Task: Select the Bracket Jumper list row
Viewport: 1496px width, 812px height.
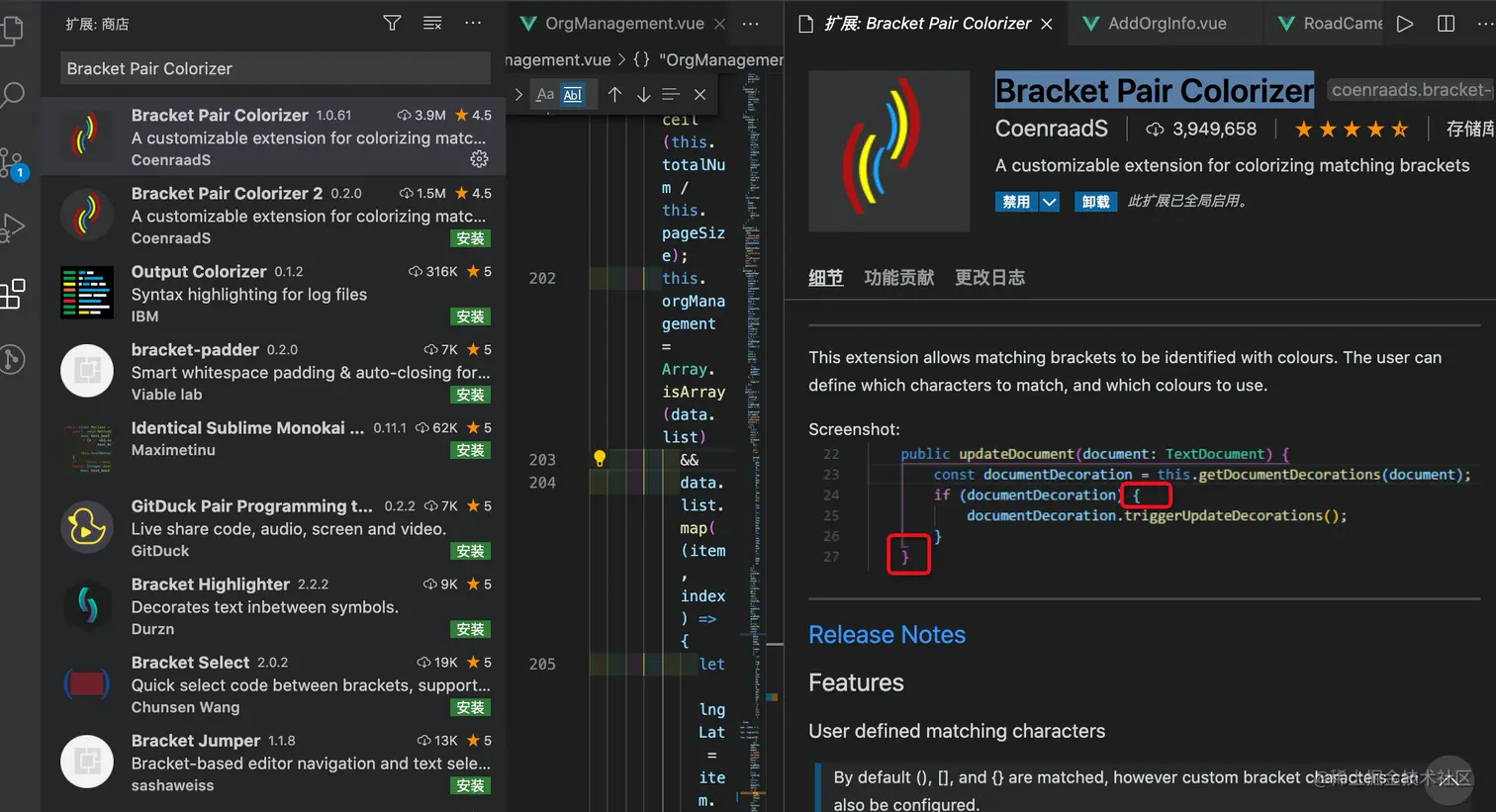Action: [x=275, y=763]
